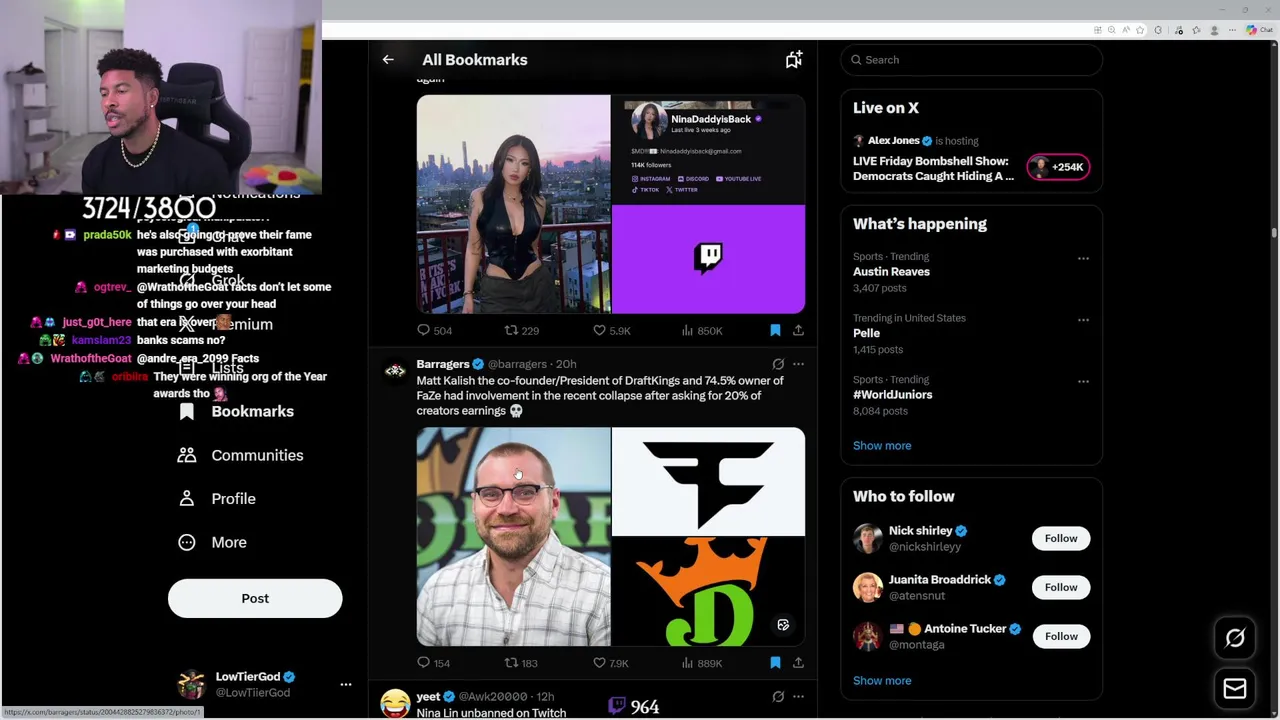The width and height of the screenshot is (1280, 720).
Task: Open the NinaDaddyisBack Twitch profile screenshot
Action: coord(708,149)
